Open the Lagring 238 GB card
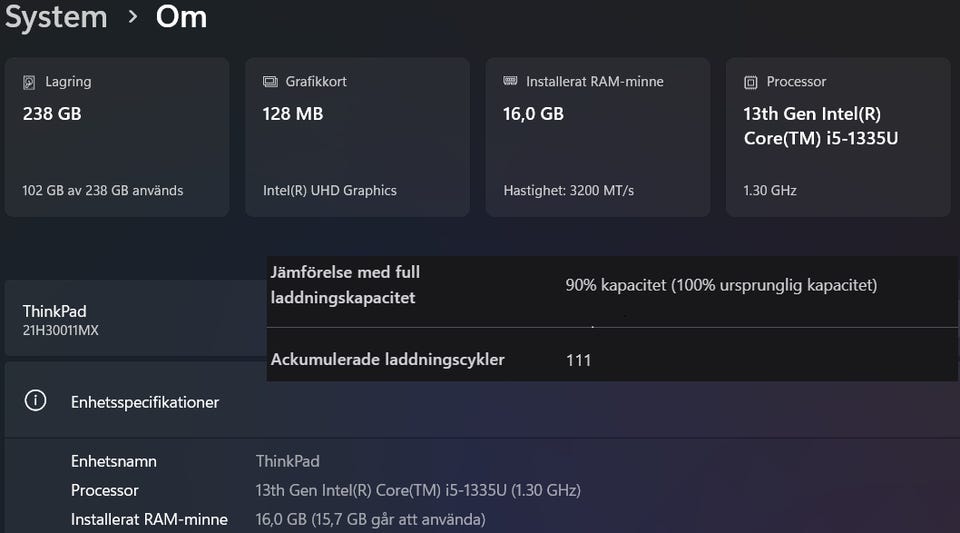This screenshot has width=960, height=533. (x=117, y=137)
